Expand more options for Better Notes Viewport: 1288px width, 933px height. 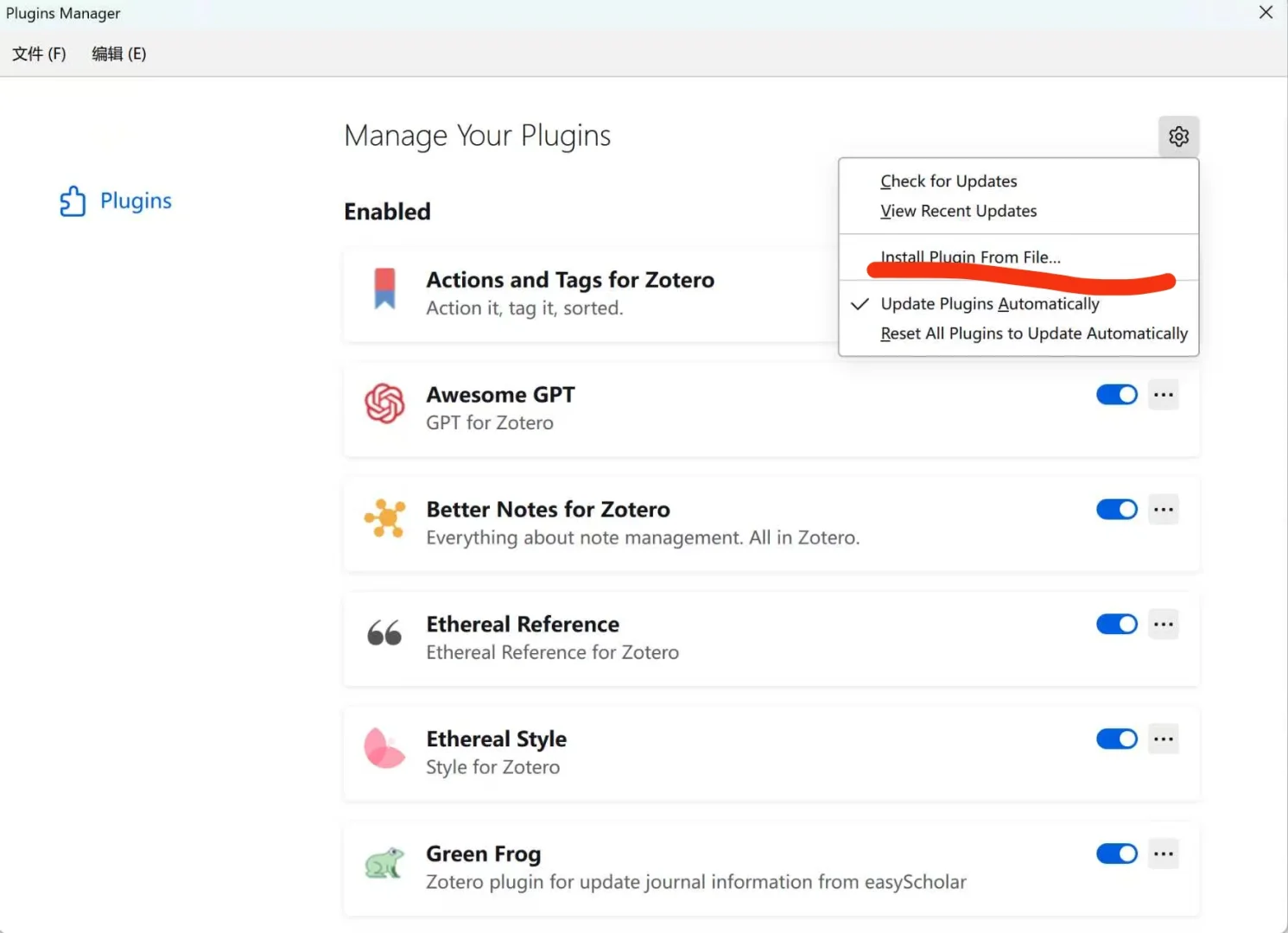[1164, 510]
